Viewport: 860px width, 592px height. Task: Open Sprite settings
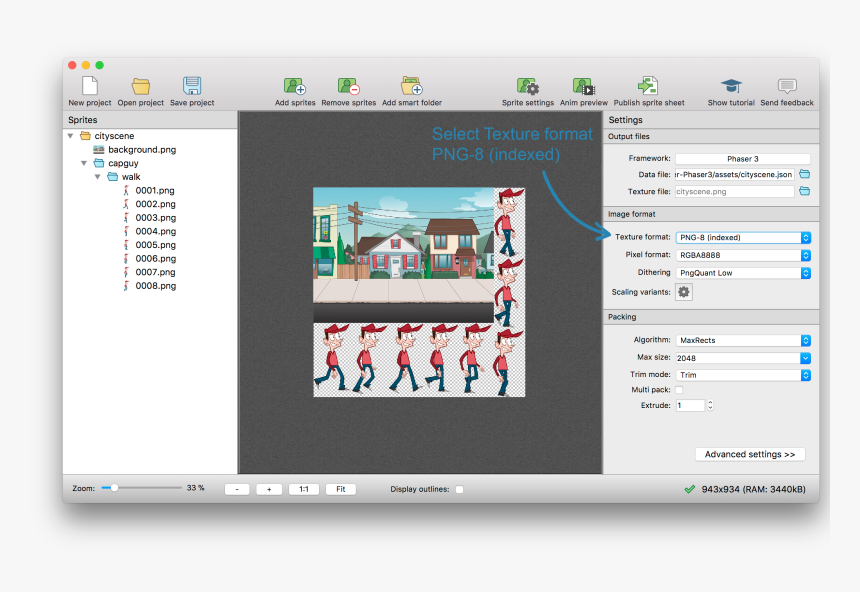click(528, 88)
